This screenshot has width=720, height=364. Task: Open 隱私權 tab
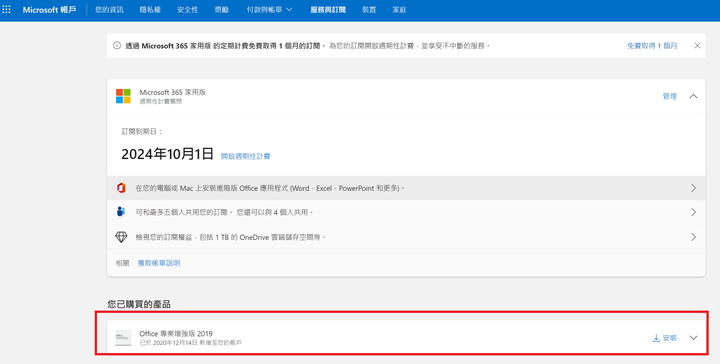[x=150, y=10]
